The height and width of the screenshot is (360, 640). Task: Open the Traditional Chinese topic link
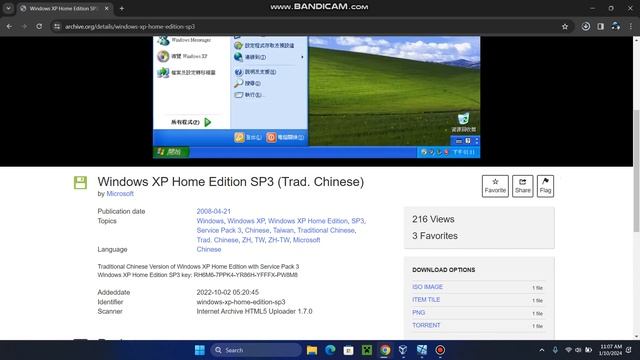(326, 230)
